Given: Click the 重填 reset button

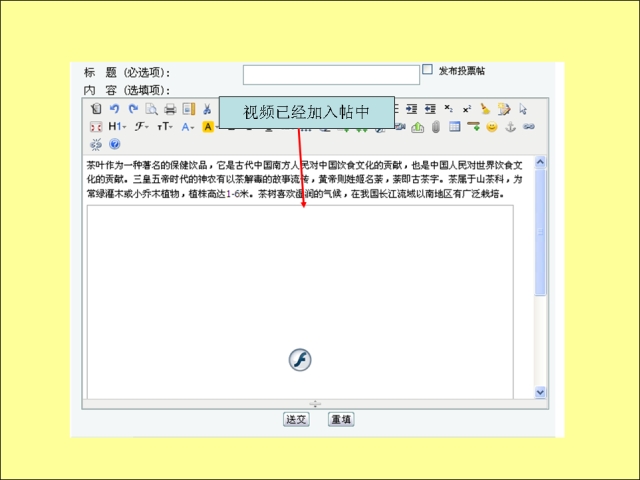Looking at the screenshot, I should [341, 420].
